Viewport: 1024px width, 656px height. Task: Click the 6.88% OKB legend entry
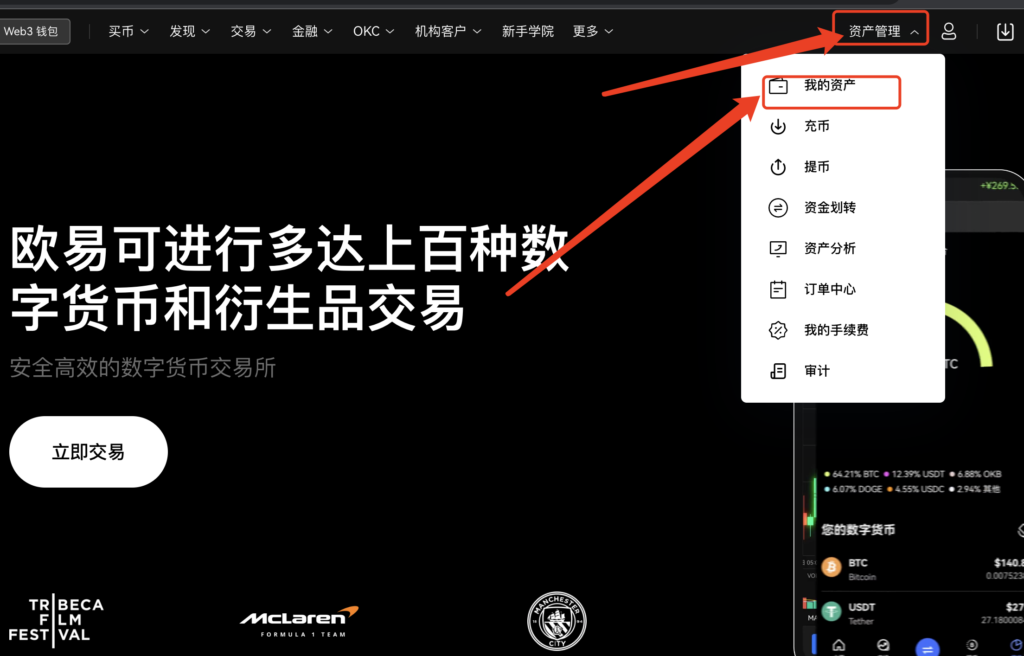click(x=976, y=474)
